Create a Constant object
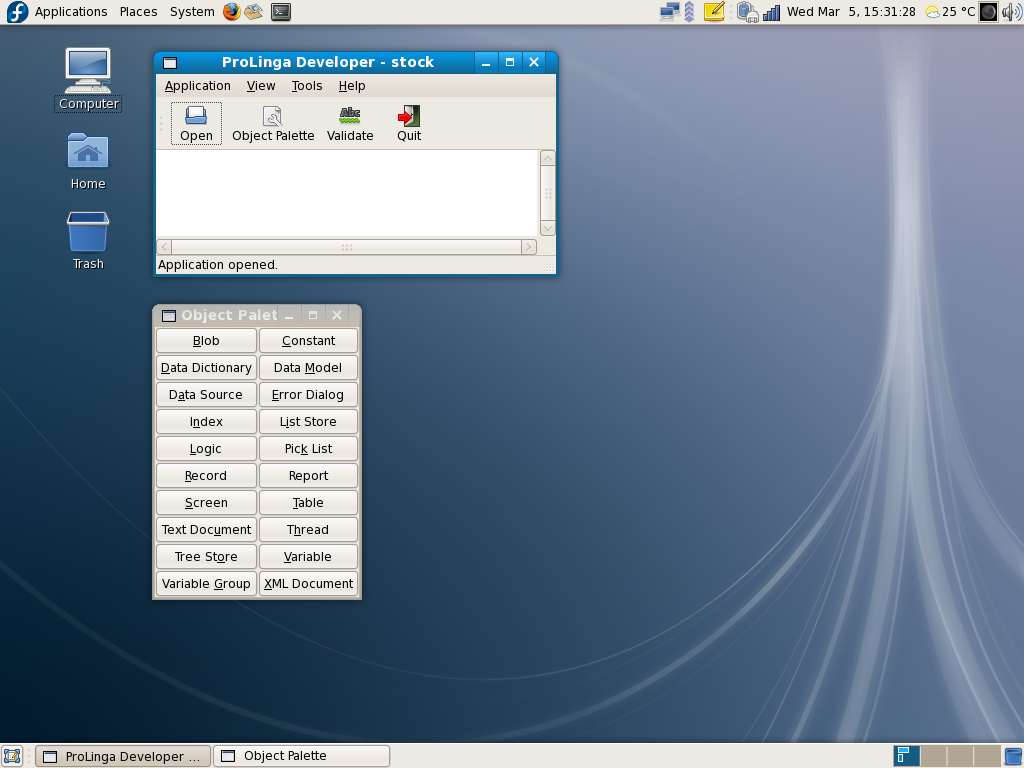 tap(308, 341)
